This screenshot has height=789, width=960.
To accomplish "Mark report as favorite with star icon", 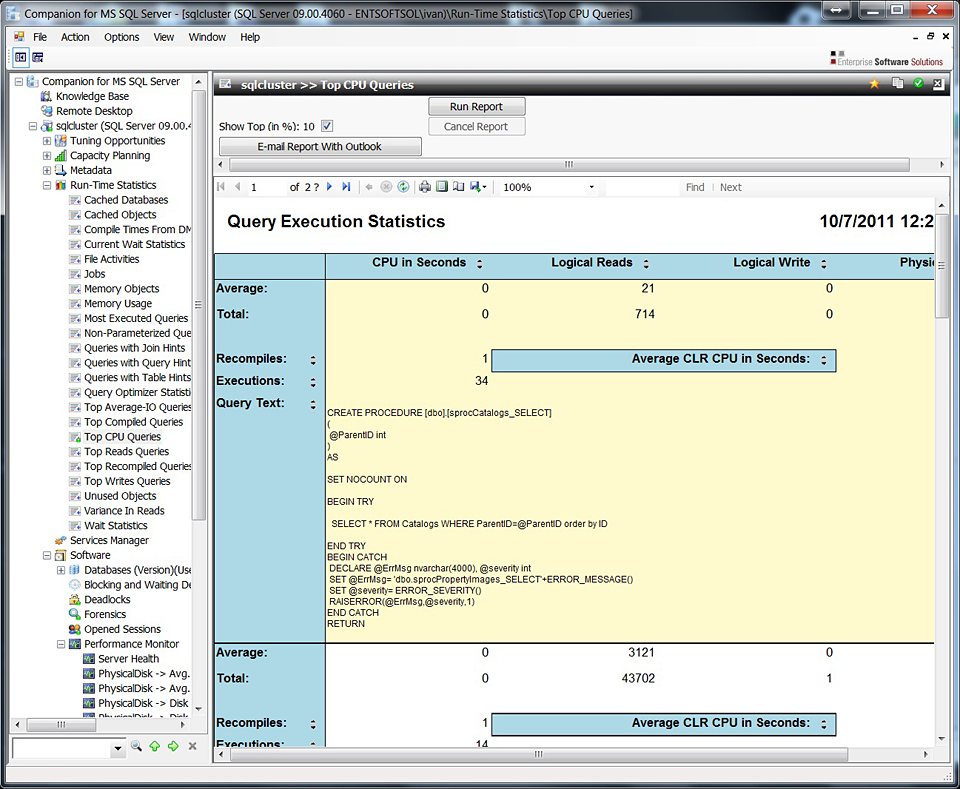I will tap(874, 84).
